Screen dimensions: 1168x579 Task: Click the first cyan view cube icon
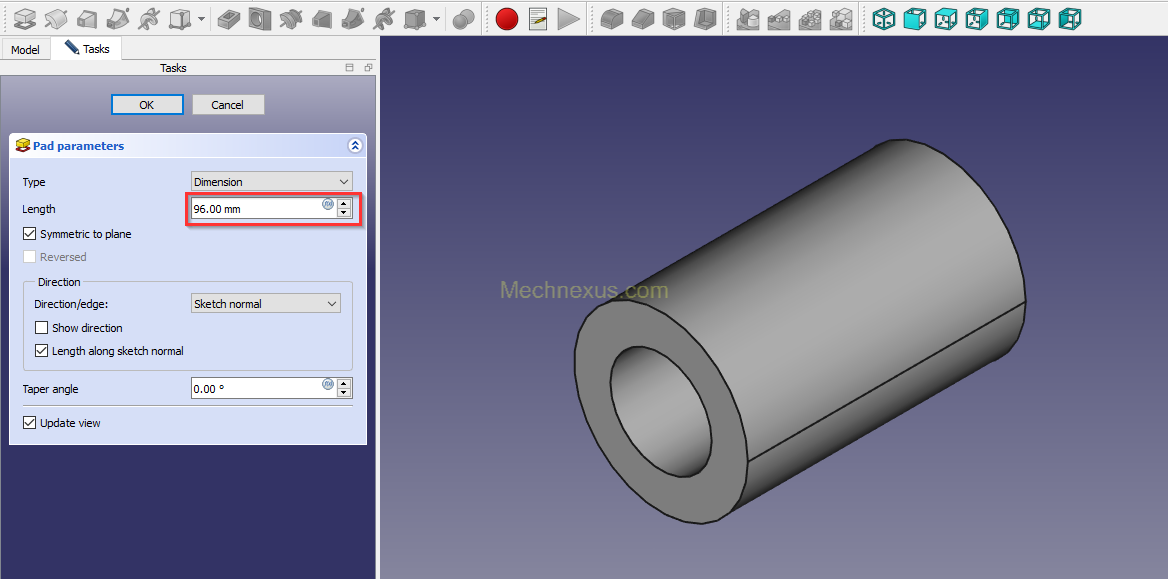pyautogui.click(x=884, y=18)
